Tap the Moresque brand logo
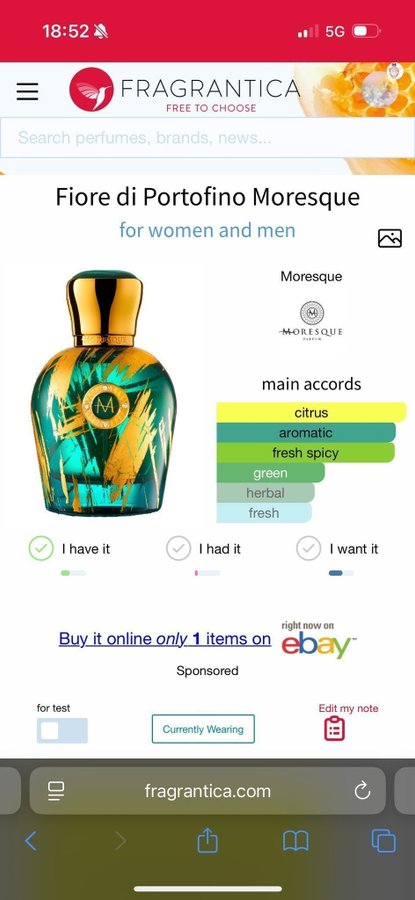This screenshot has width=415, height=900. click(311, 321)
